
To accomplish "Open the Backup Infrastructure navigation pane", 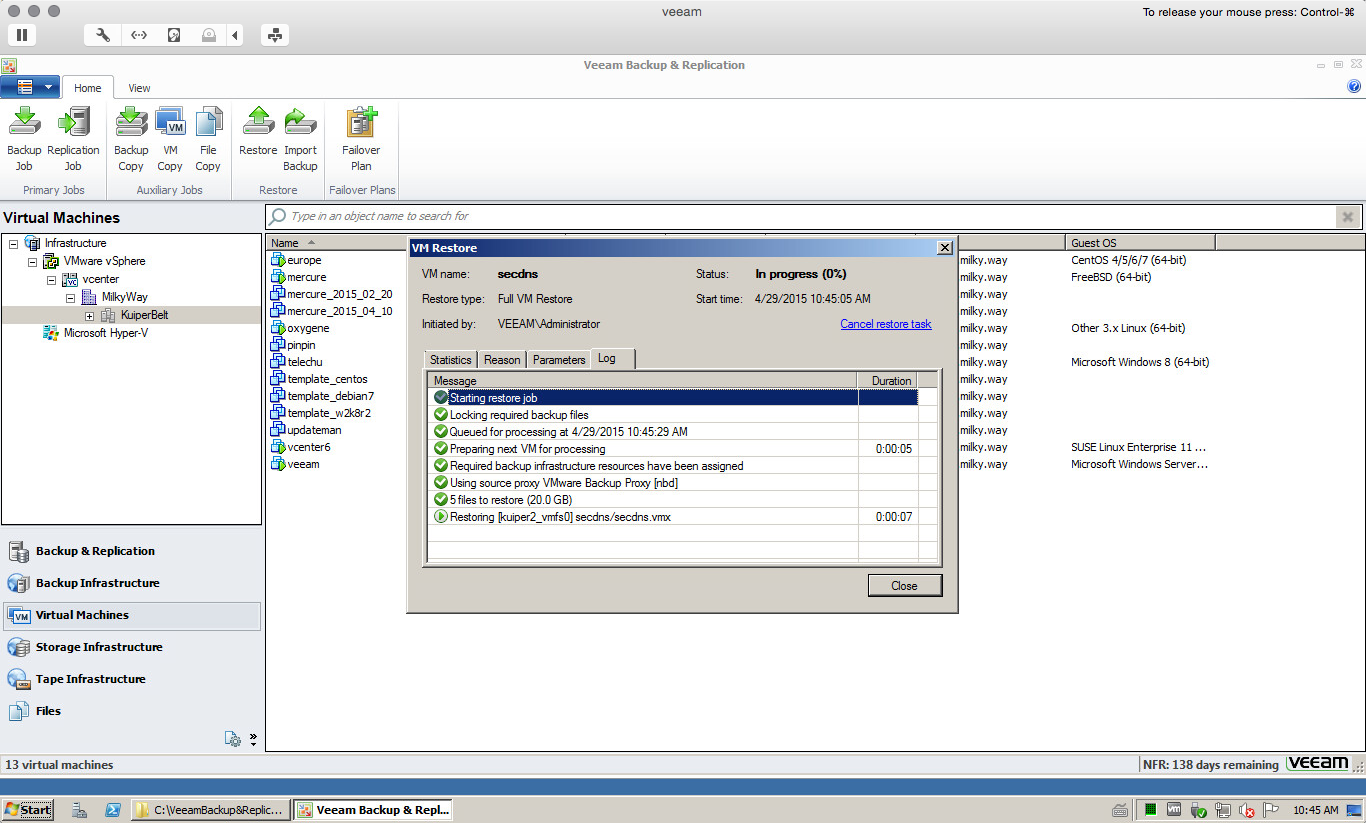I will point(97,583).
